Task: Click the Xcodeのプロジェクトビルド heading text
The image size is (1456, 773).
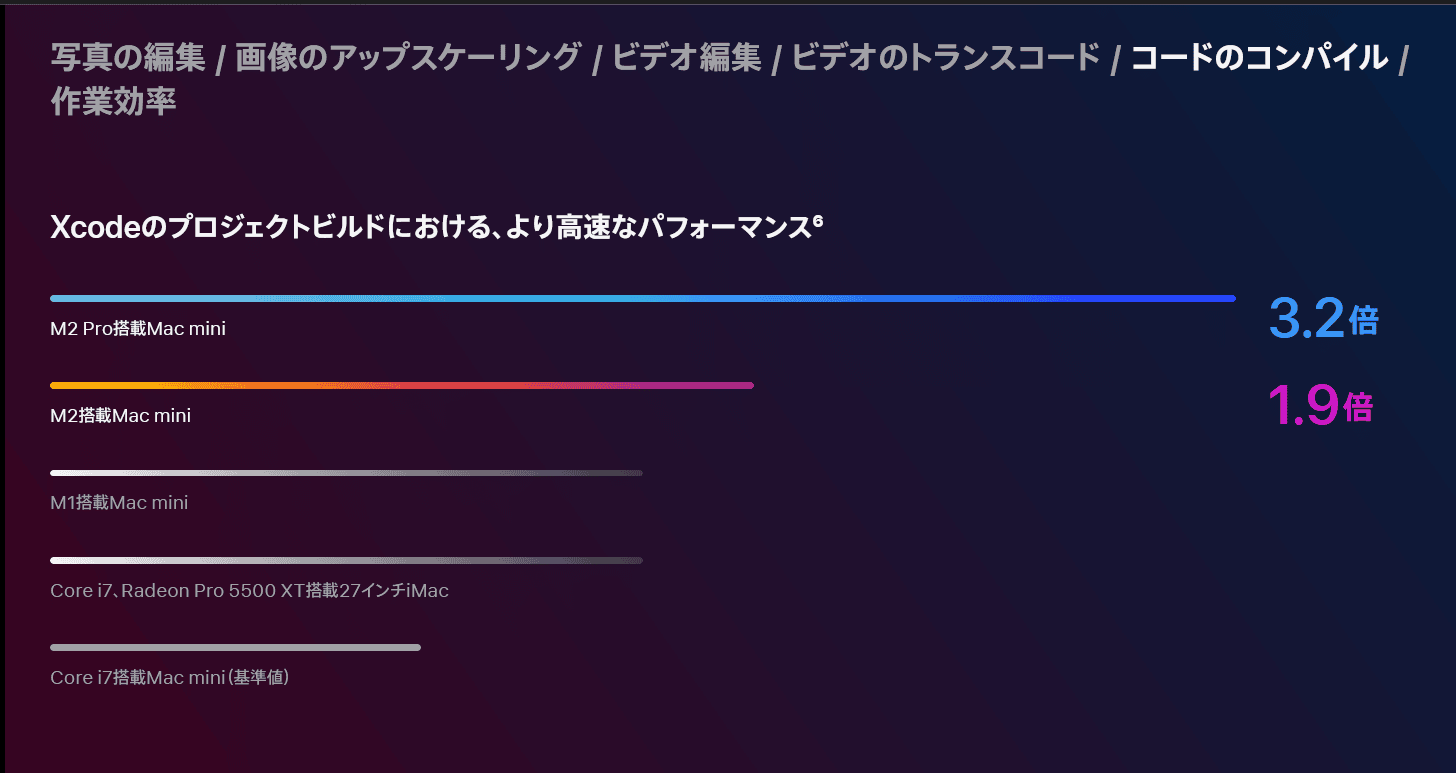Action: [430, 228]
